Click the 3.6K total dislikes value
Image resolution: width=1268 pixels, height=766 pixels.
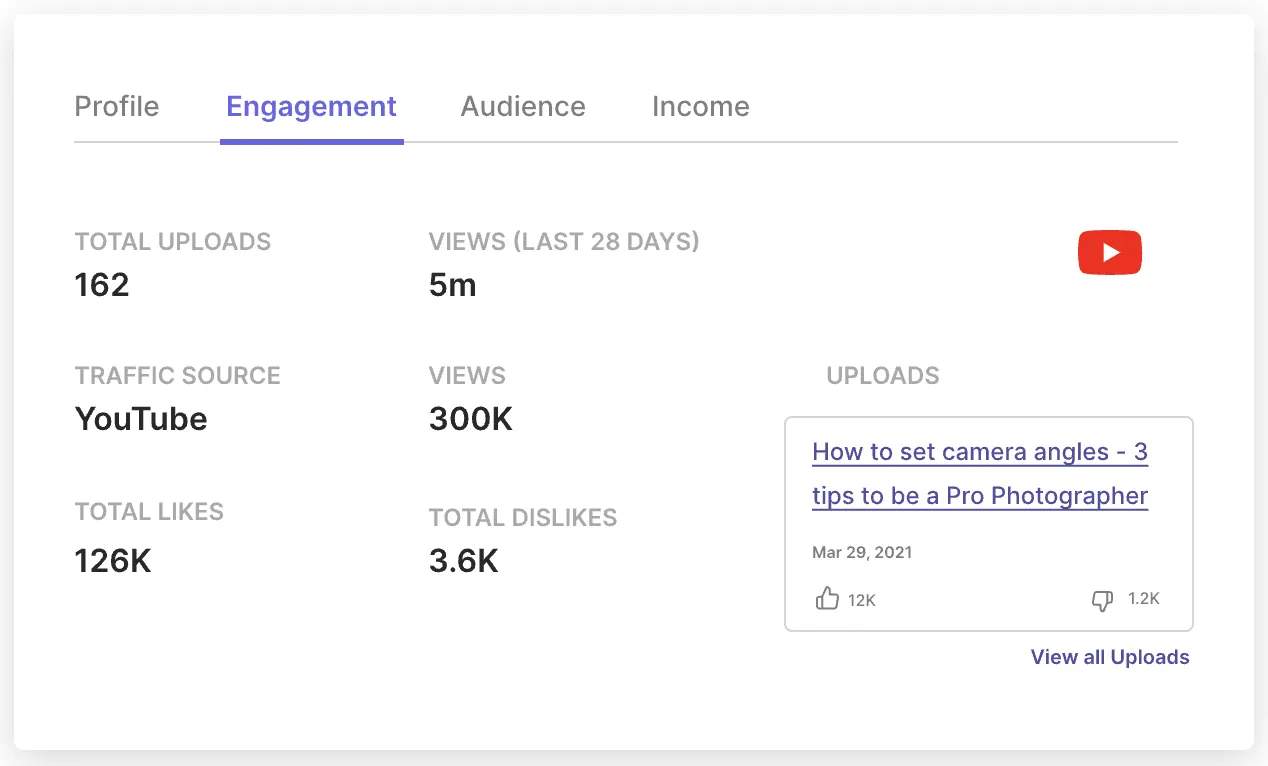pyautogui.click(x=464, y=561)
